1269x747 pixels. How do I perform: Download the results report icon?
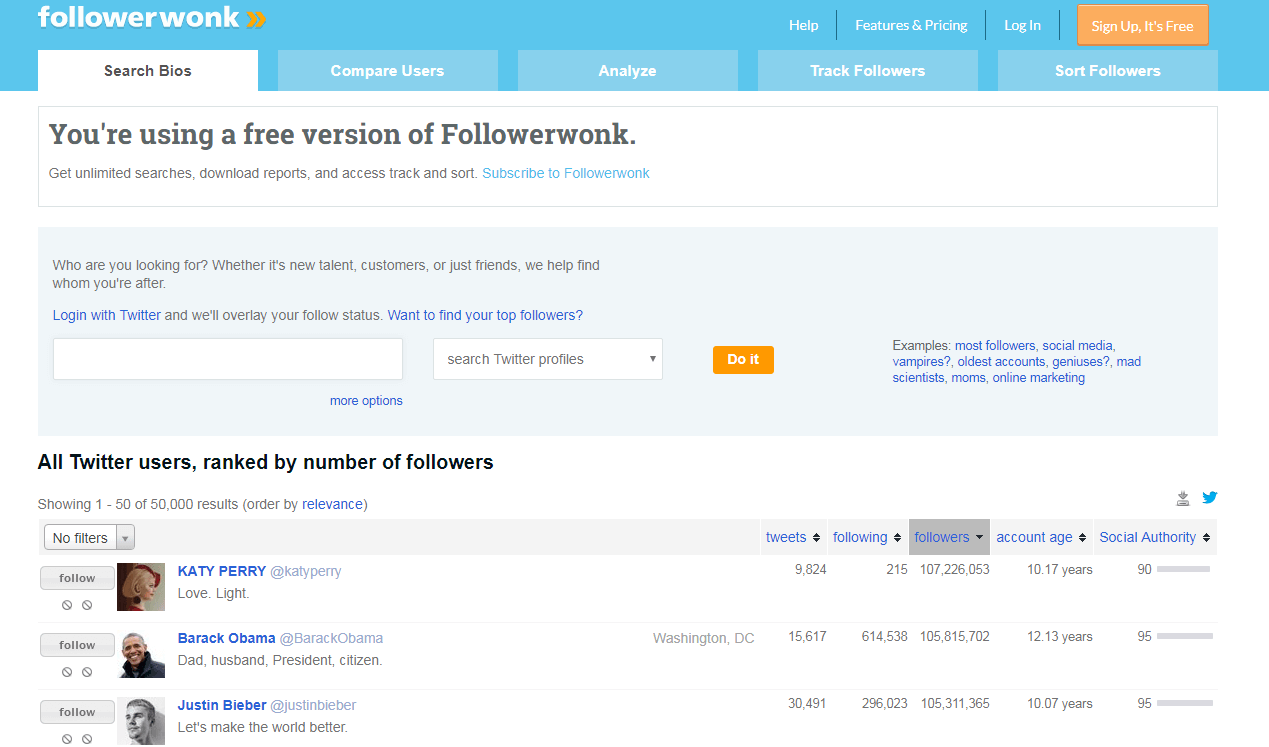click(x=1183, y=498)
